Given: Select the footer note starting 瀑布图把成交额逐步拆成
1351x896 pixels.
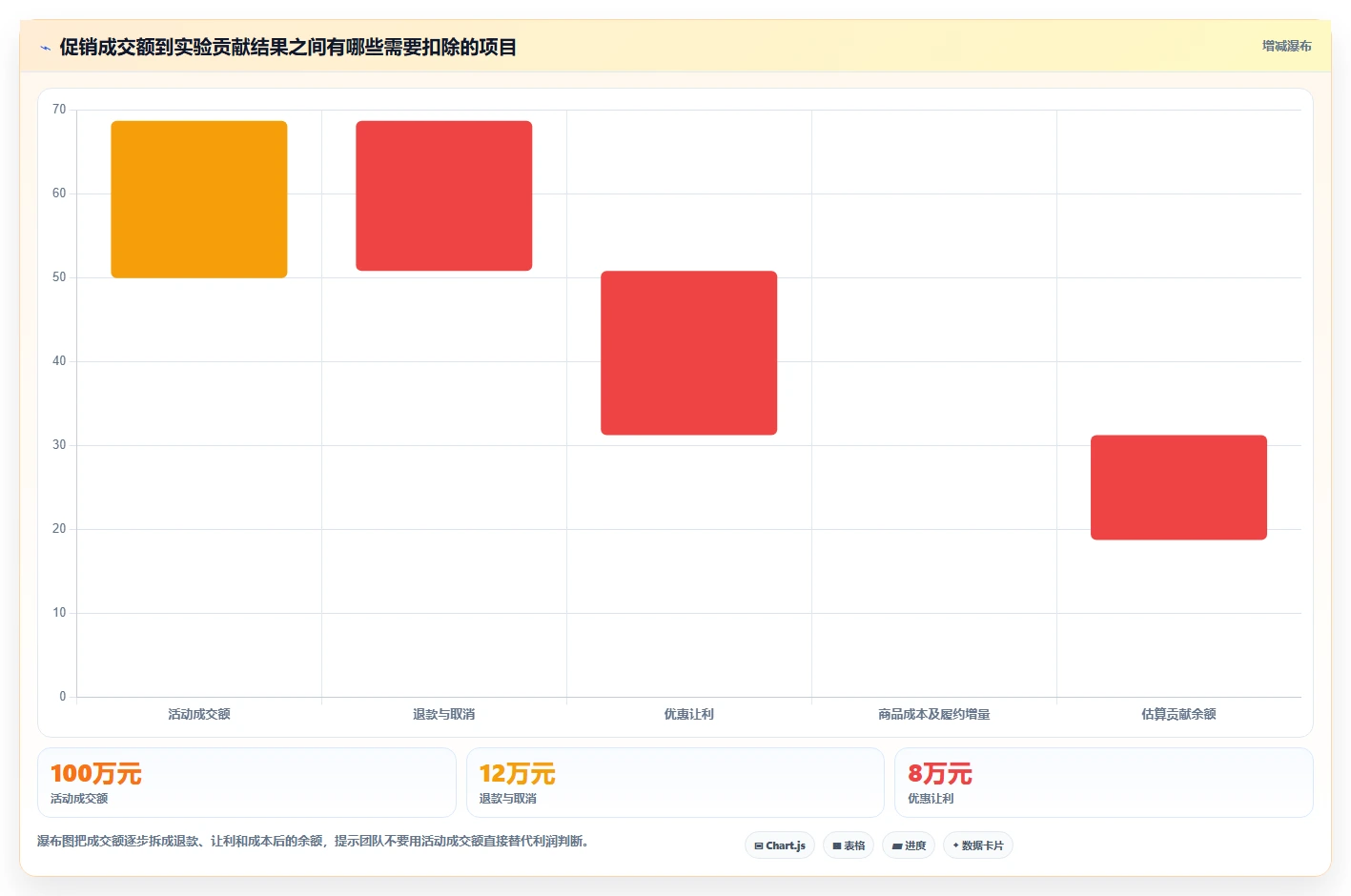Looking at the screenshot, I should click(x=313, y=841).
